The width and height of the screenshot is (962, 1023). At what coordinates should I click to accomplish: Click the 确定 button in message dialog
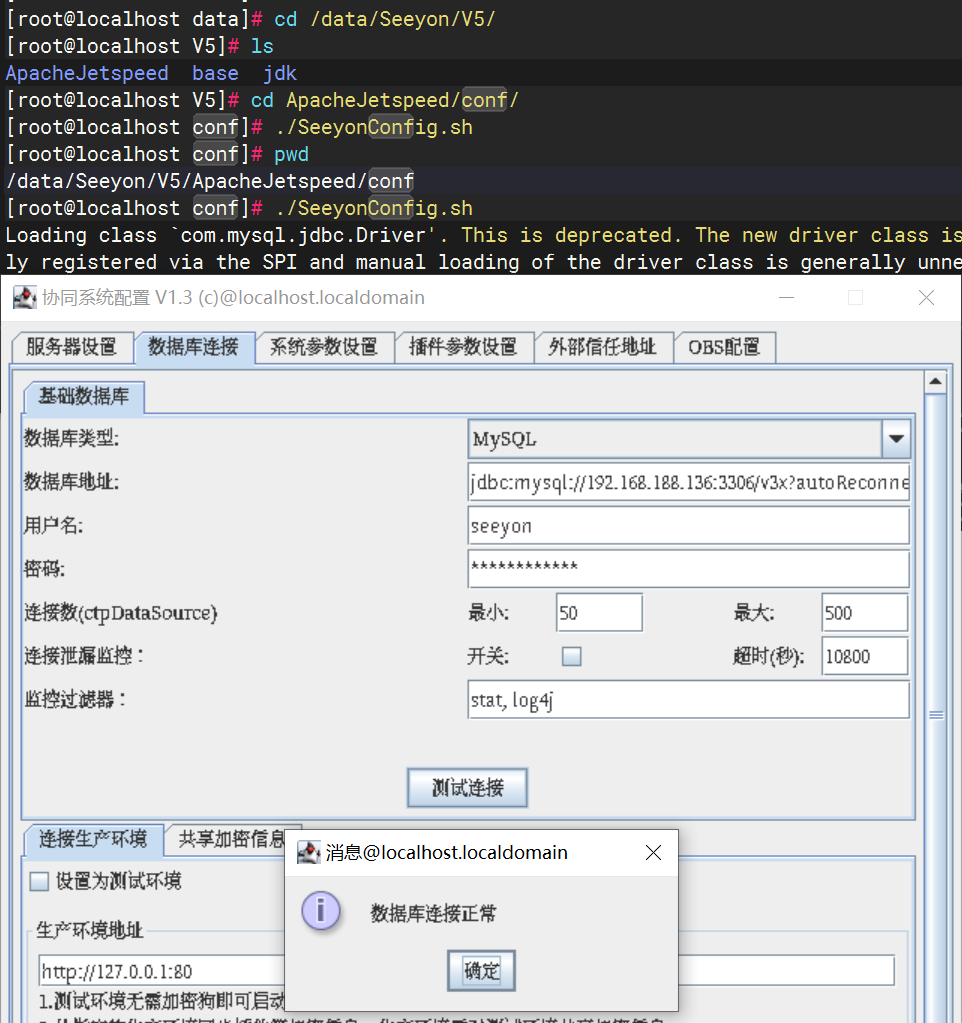point(481,971)
